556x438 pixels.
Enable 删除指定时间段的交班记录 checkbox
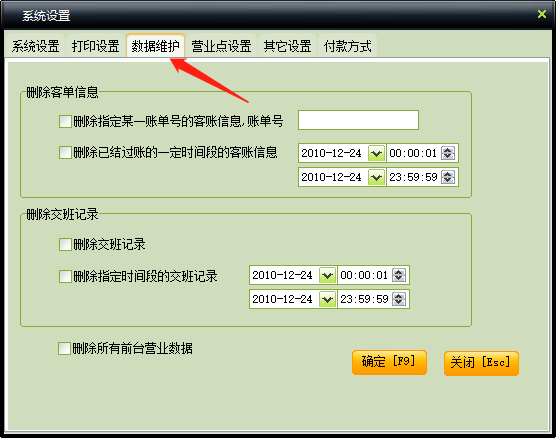pos(65,276)
